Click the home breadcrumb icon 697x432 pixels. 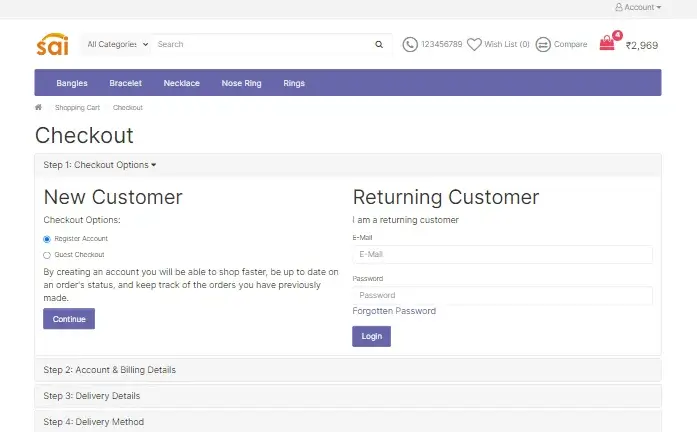tap(39, 107)
